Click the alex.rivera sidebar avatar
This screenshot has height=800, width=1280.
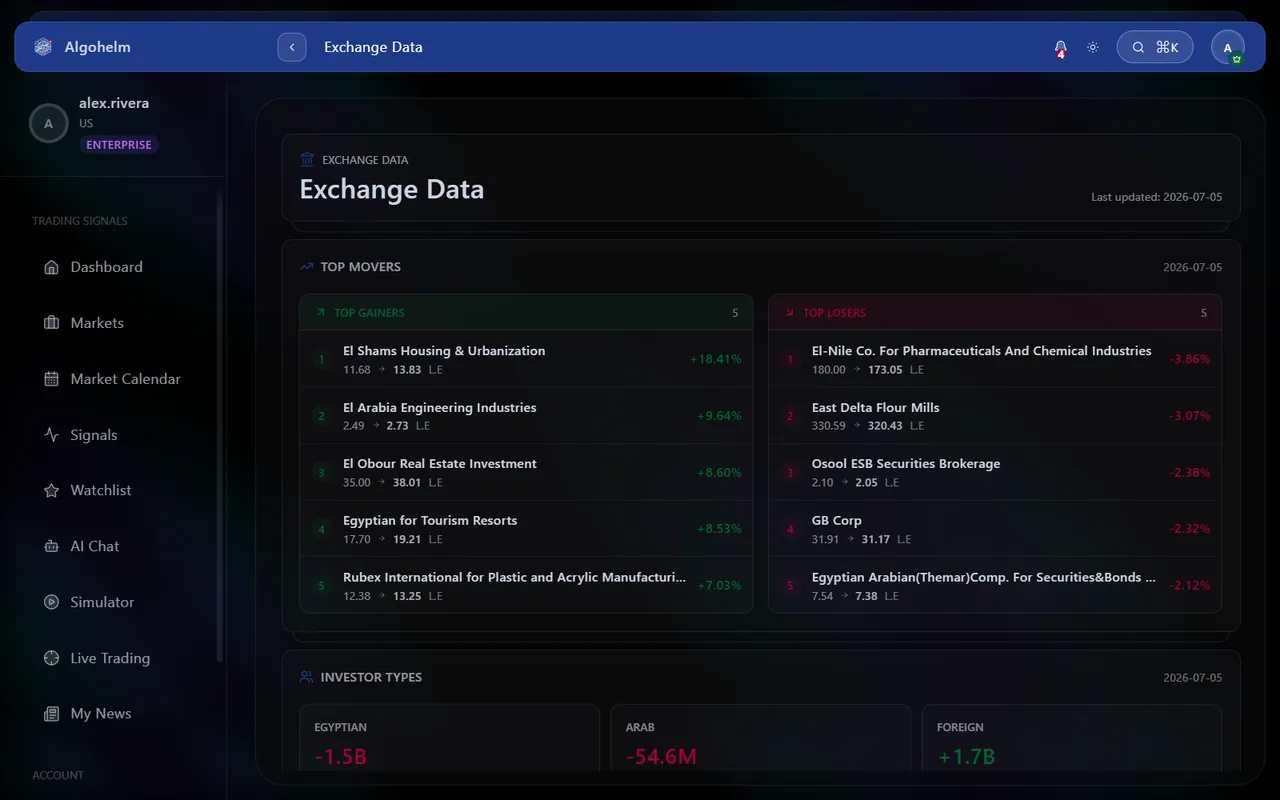(x=48, y=124)
